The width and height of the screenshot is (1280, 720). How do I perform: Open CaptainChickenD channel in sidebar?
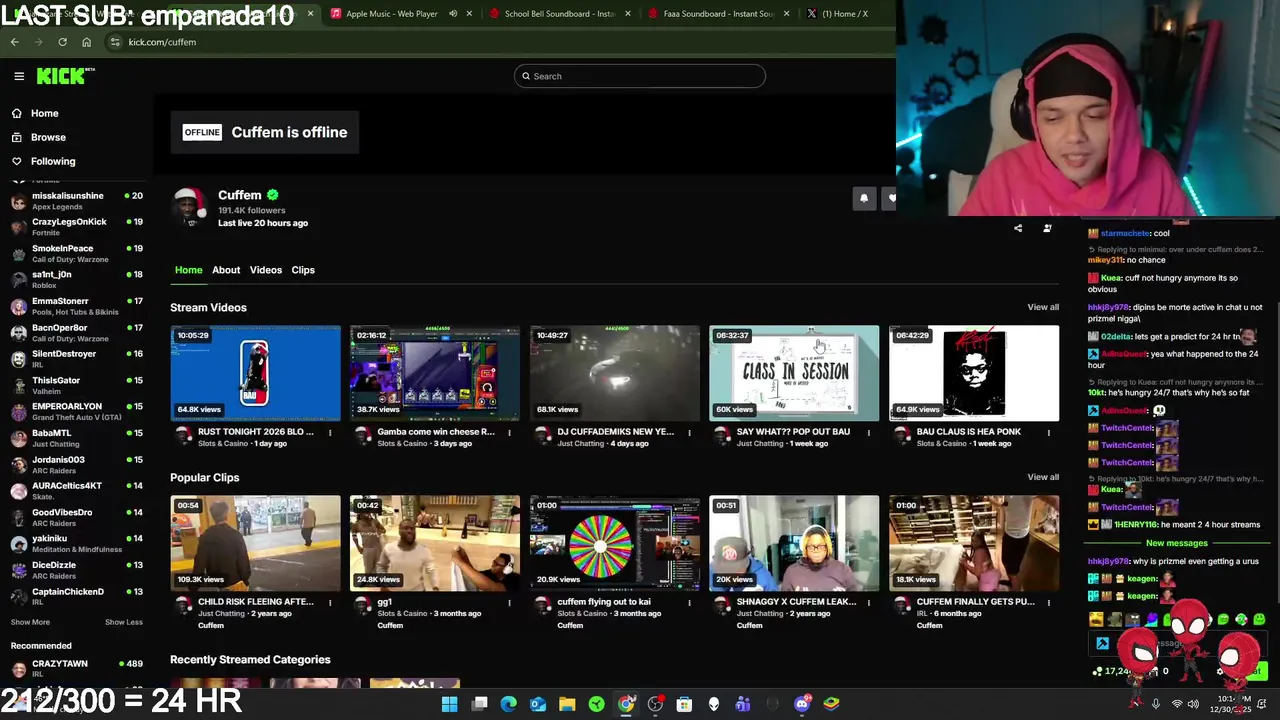(76, 596)
